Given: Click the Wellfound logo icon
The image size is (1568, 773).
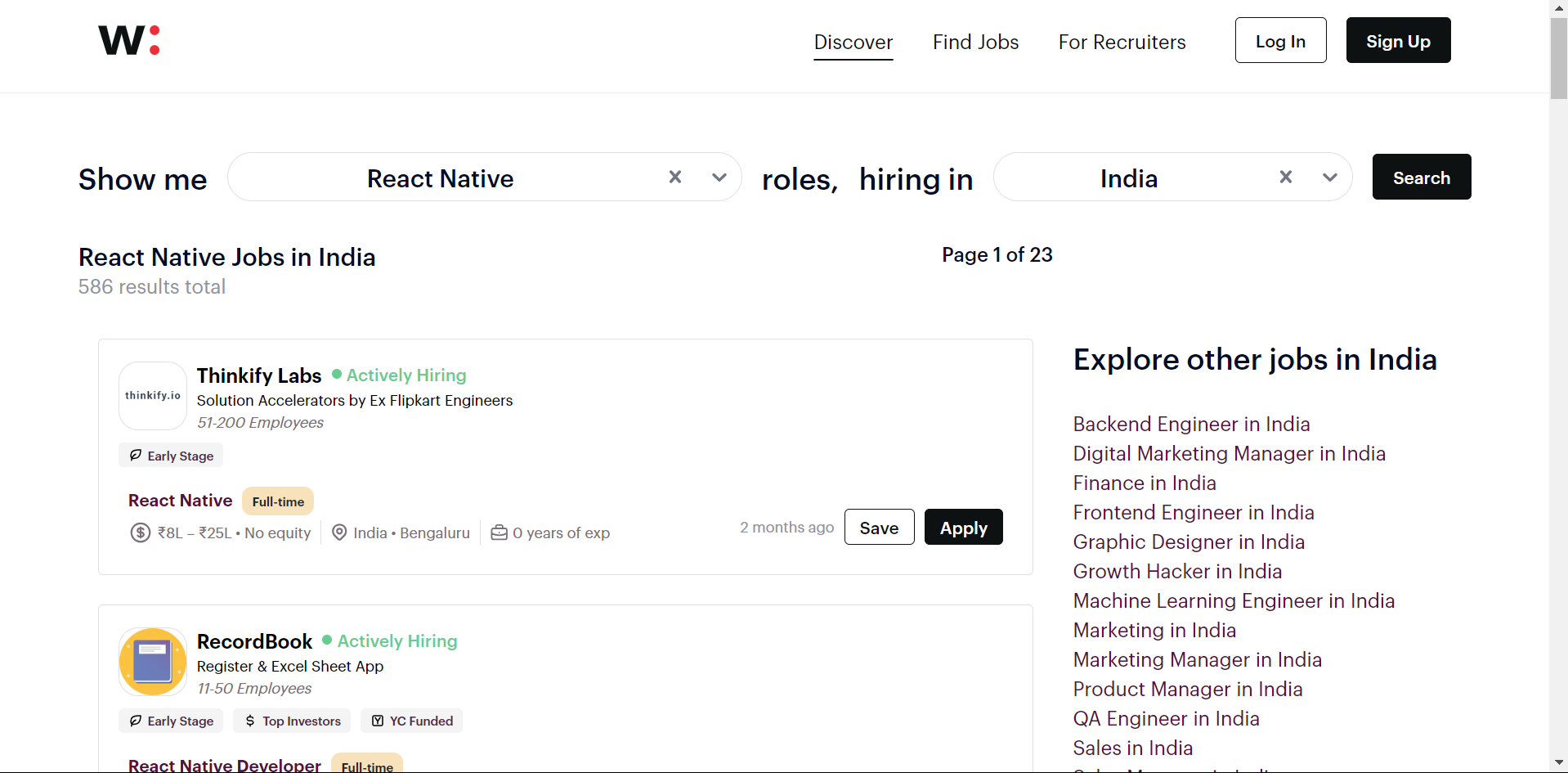Looking at the screenshot, I should tap(128, 40).
